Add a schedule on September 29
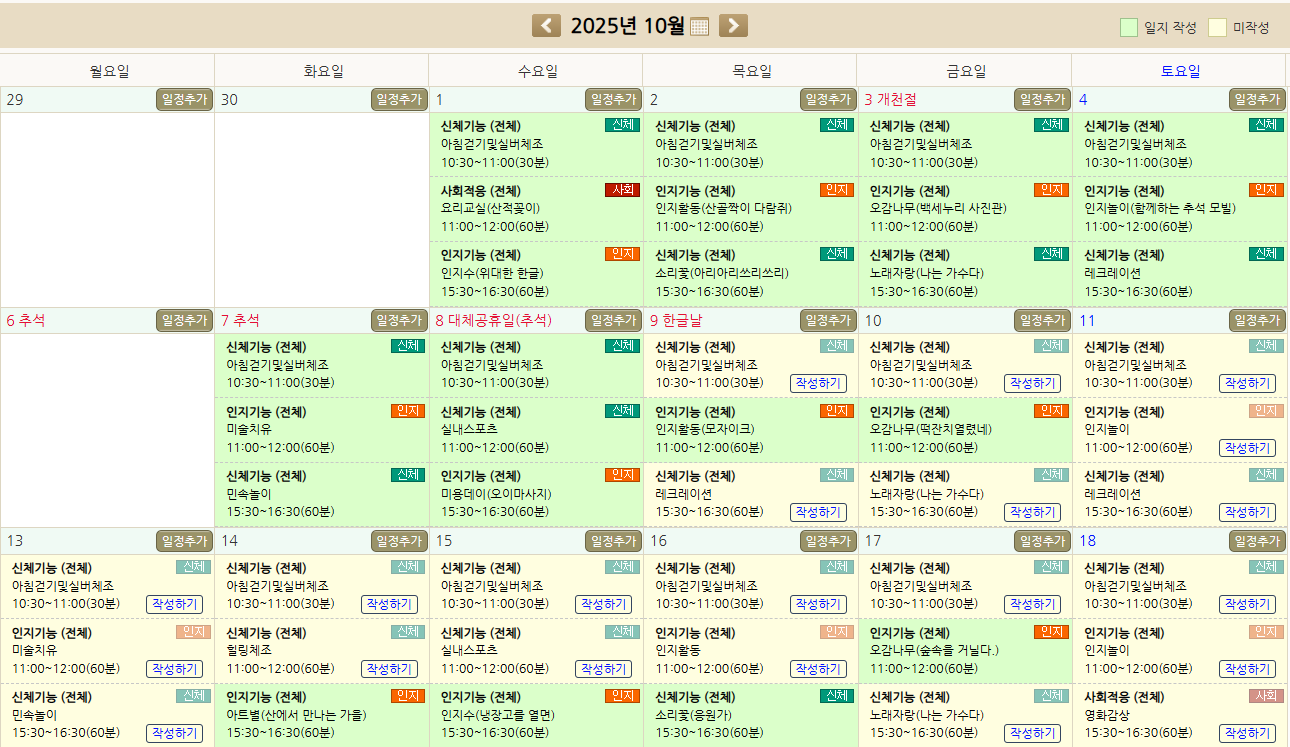The width and height of the screenshot is (1290, 747). (184, 99)
